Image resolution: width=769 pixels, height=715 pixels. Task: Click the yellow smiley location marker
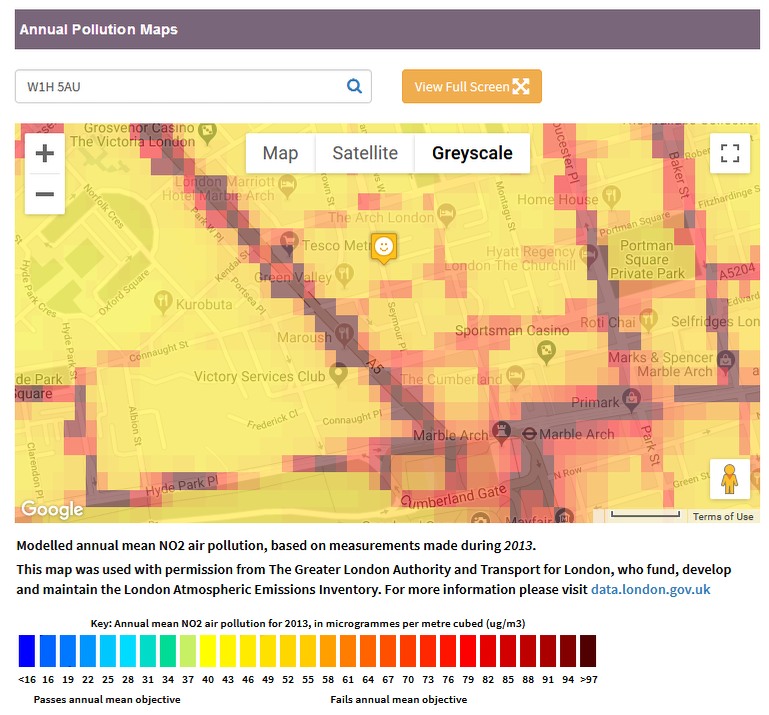click(x=383, y=246)
